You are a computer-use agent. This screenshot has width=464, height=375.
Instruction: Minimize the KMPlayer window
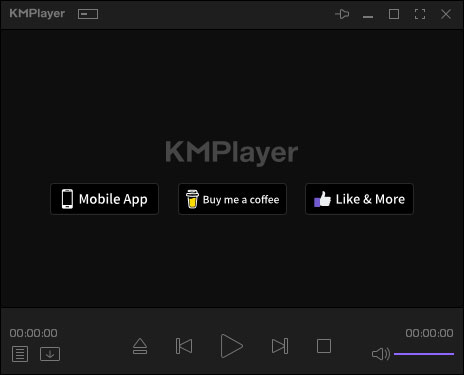(x=368, y=16)
